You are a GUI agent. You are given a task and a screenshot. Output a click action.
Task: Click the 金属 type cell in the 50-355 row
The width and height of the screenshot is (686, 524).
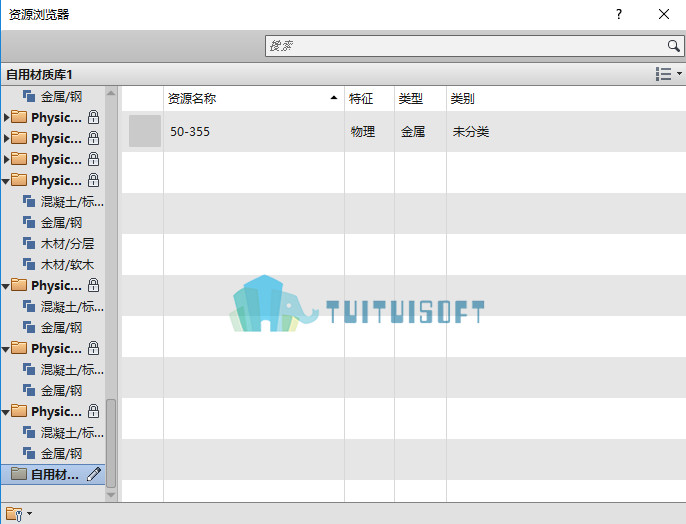(x=413, y=132)
